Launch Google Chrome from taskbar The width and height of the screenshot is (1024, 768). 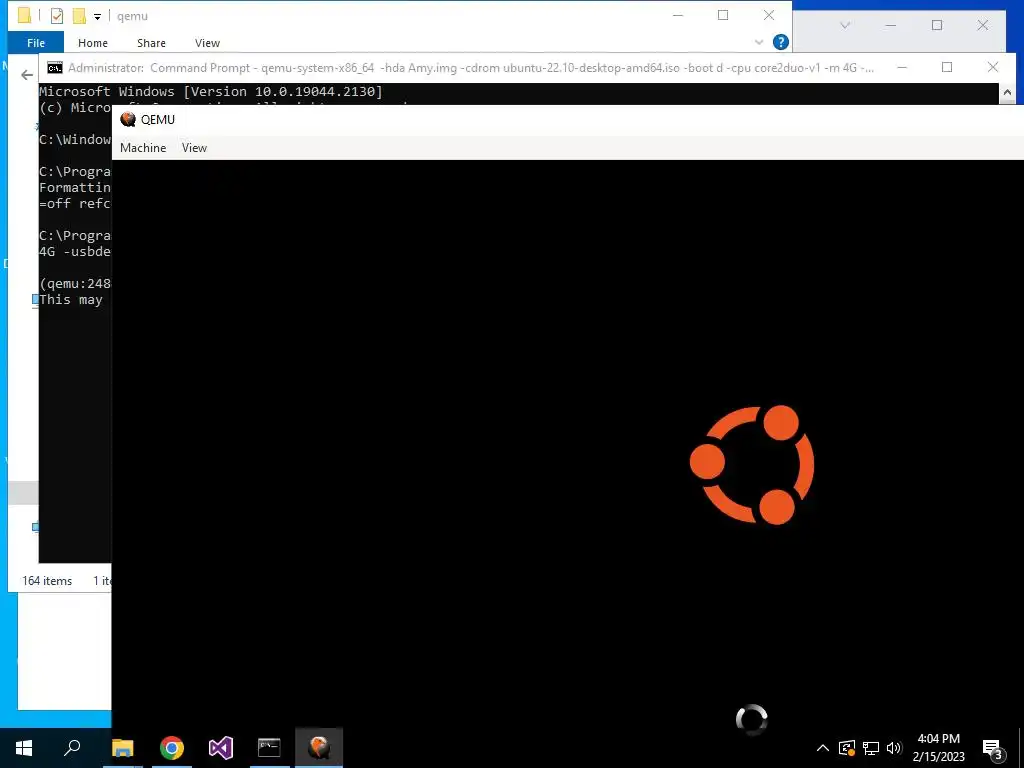click(172, 748)
